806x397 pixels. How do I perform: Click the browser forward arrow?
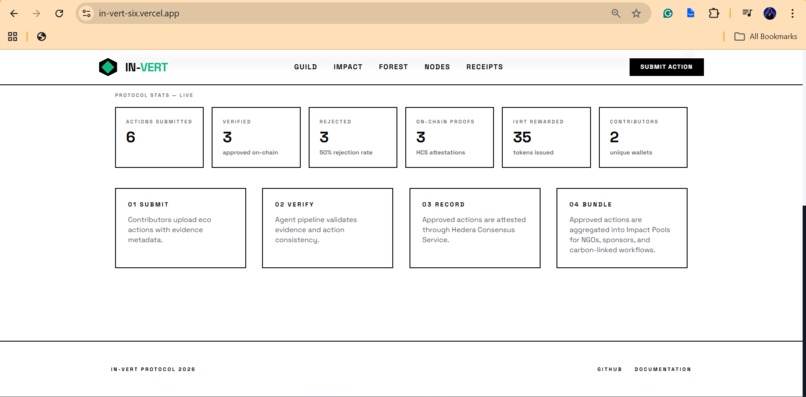36,14
